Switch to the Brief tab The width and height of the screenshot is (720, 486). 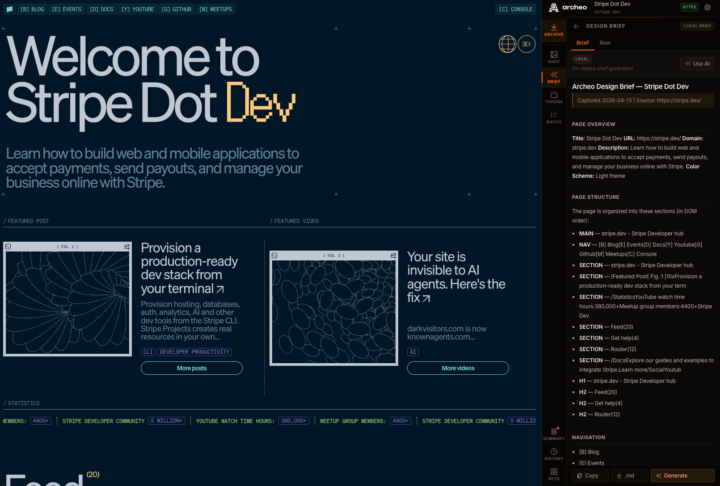click(582, 43)
